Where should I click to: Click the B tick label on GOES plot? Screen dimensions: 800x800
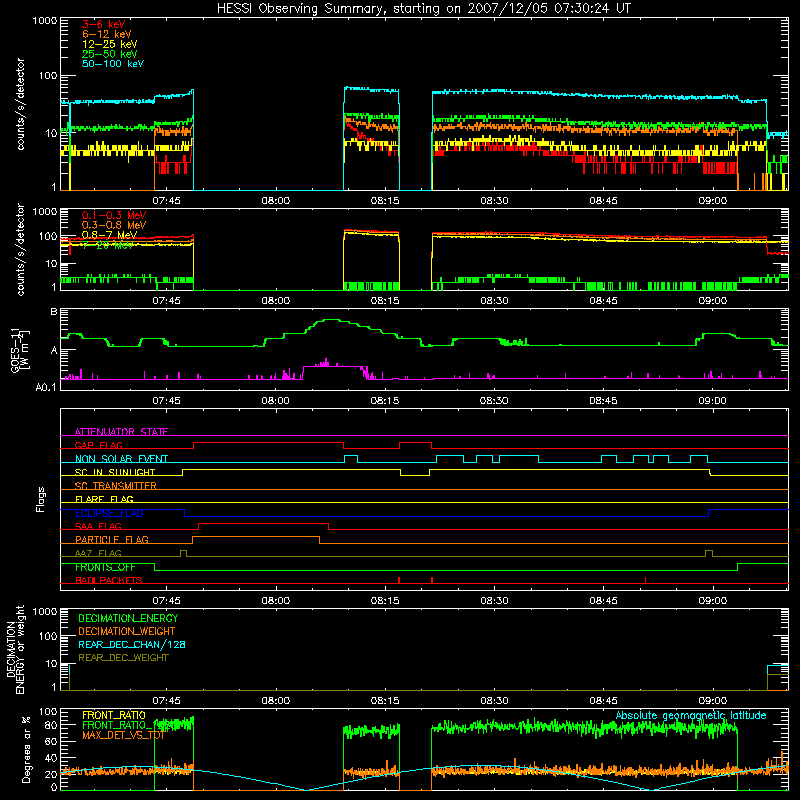(x=54, y=312)
